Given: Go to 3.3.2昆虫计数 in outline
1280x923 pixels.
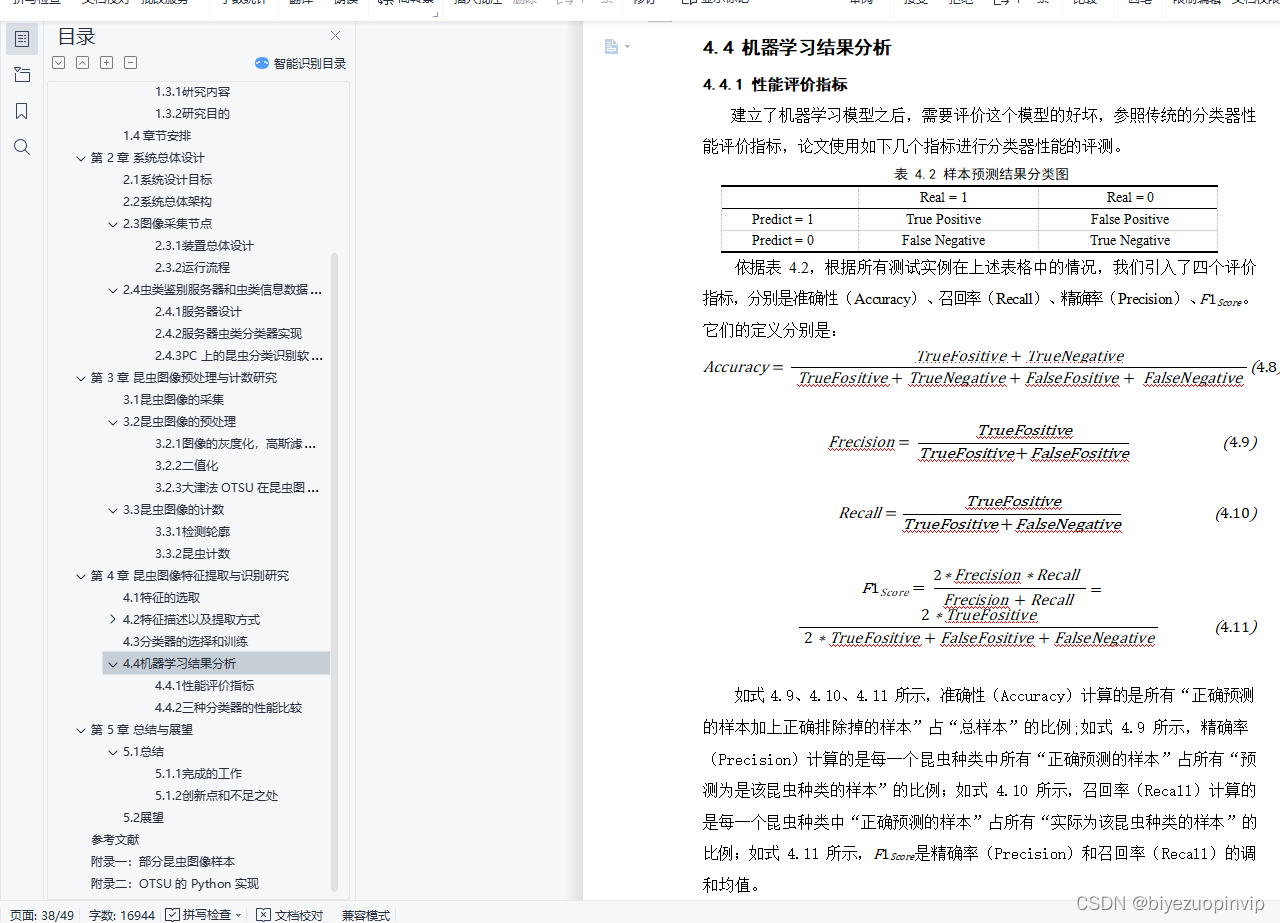Looking at the screenshot, I should pyautogui.click(x=192, y=554).
